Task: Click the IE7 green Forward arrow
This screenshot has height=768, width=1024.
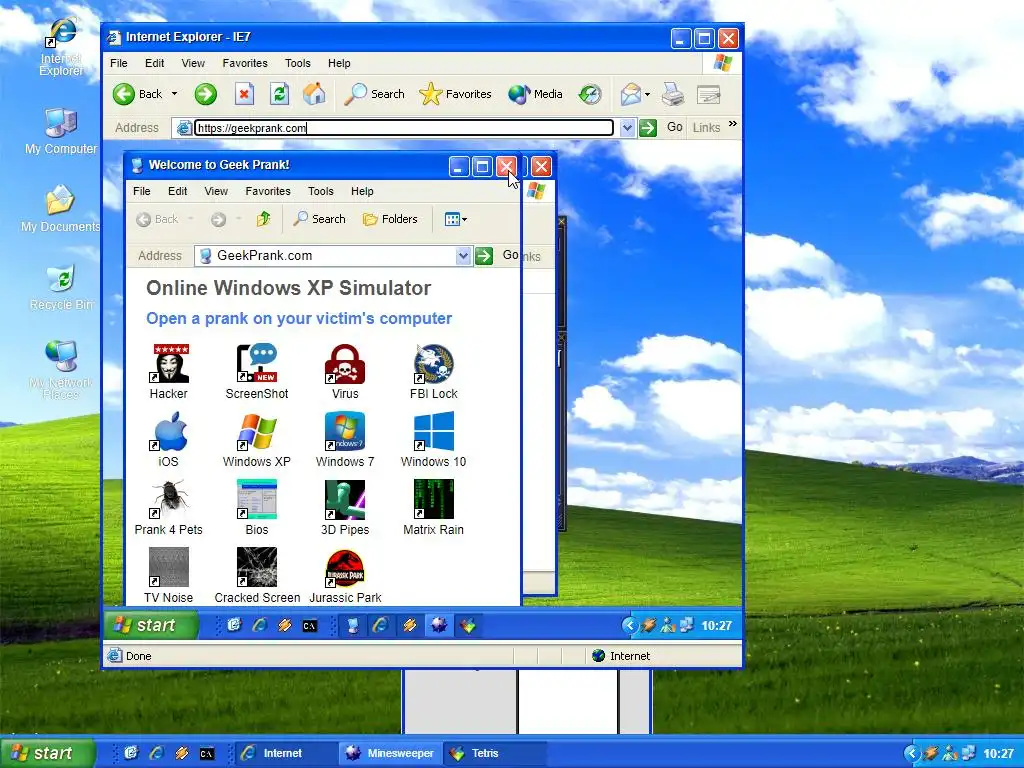Action: point(205,94)
